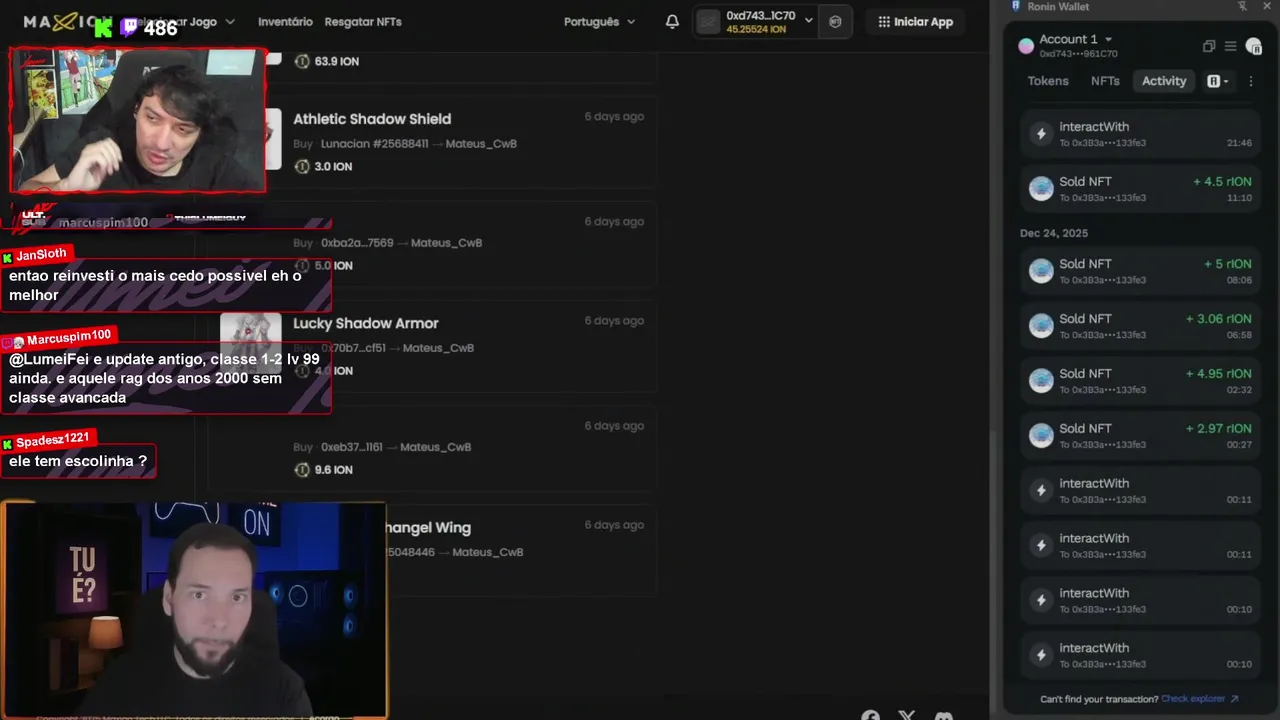
Task: Open the notifications bell icon
Action: [672, 21]
